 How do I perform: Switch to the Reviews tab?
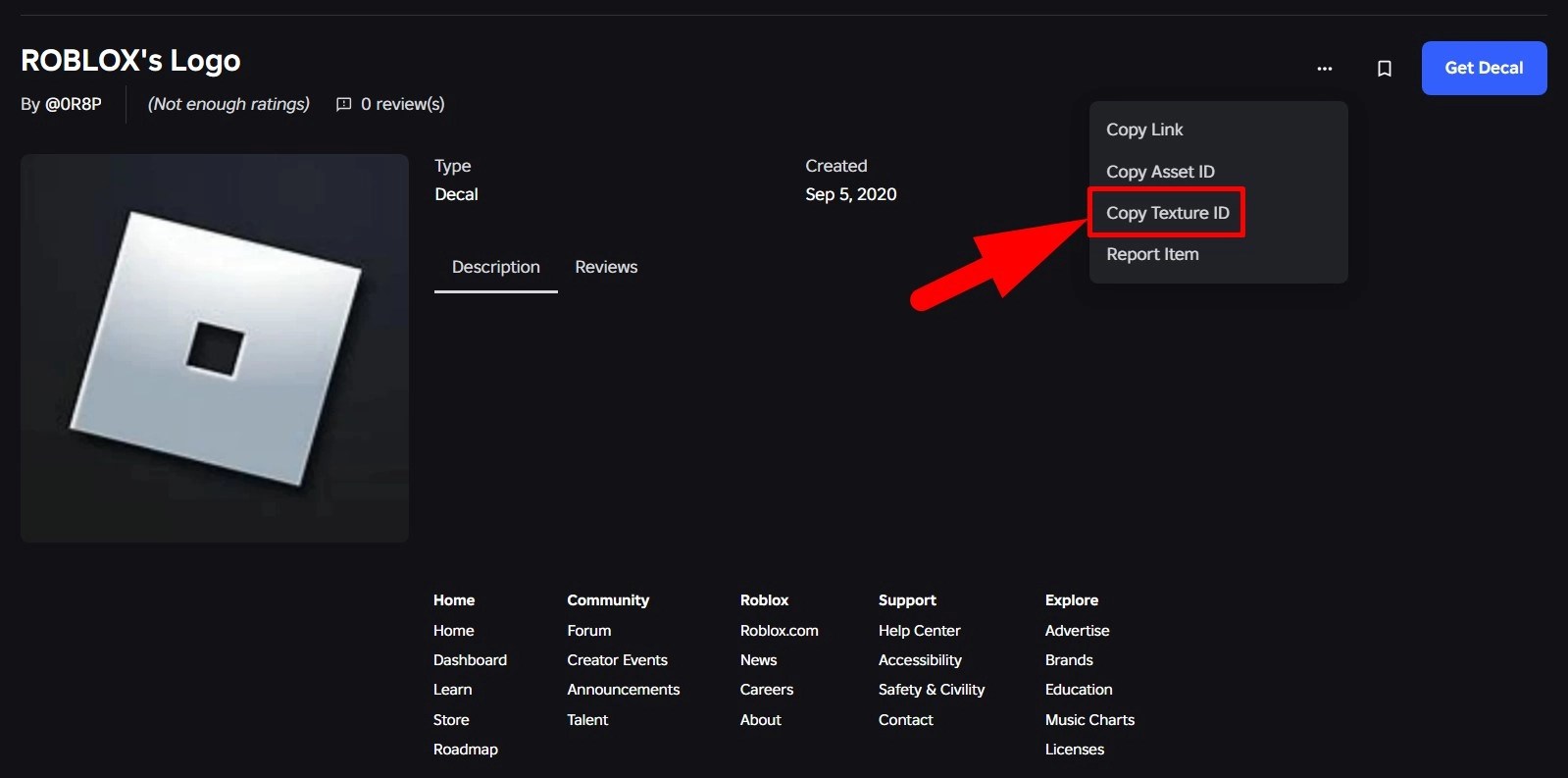[x=606, y=267]
